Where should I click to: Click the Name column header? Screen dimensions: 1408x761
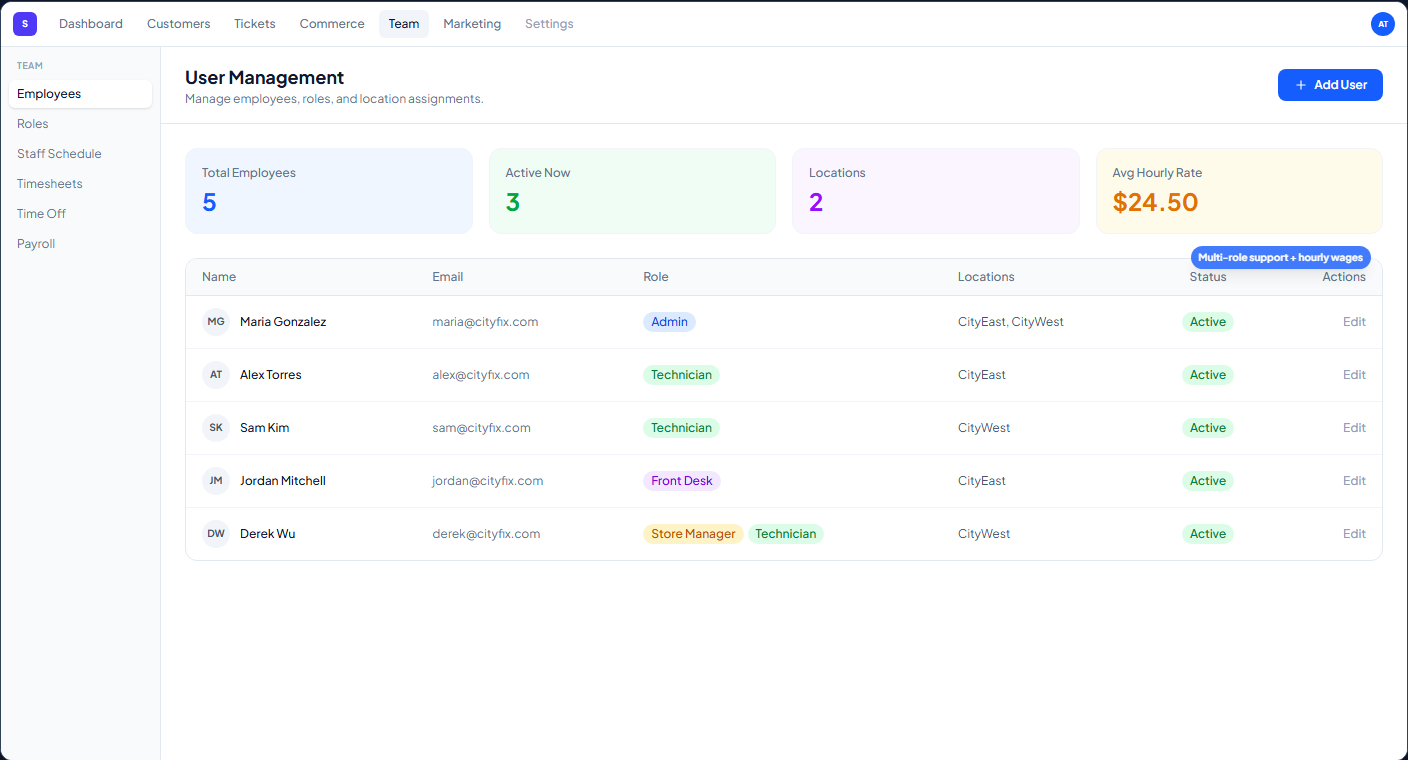[219, 277]
